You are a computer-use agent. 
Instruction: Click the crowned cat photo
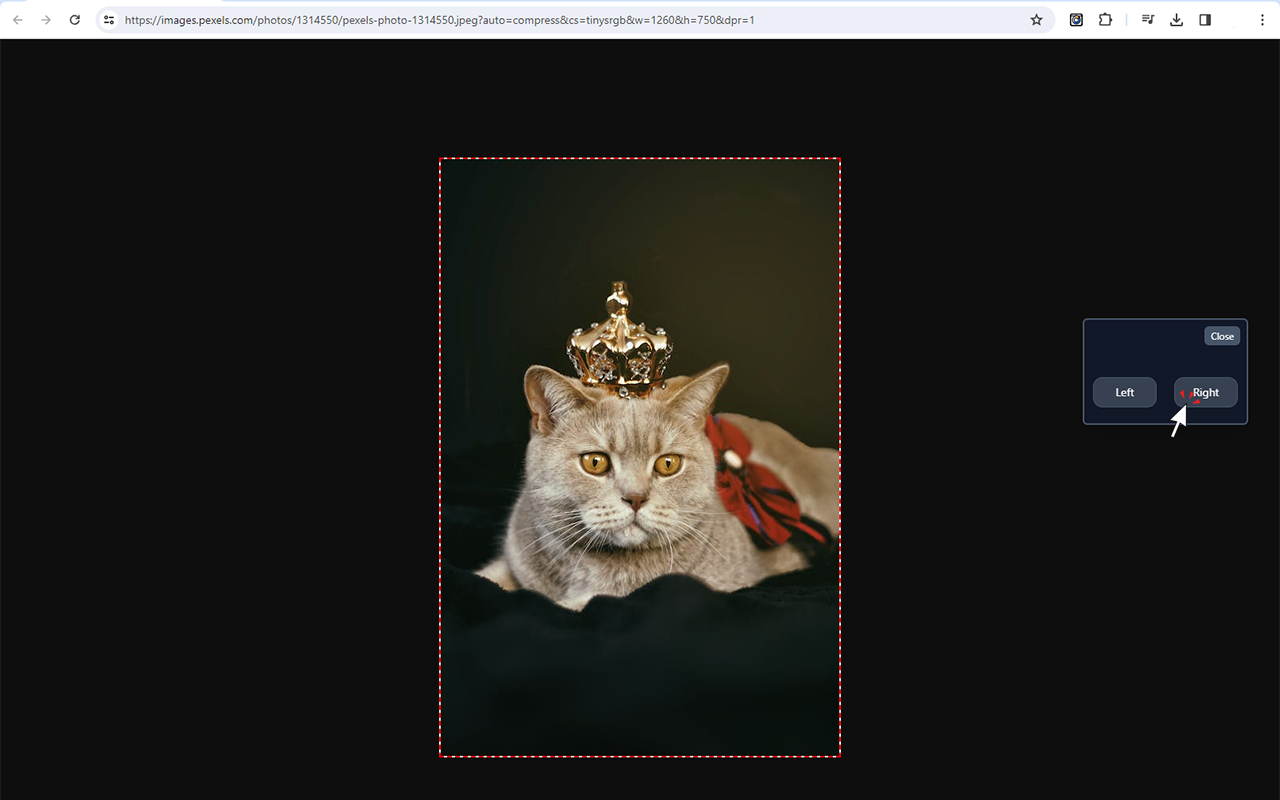click(640, 457)
